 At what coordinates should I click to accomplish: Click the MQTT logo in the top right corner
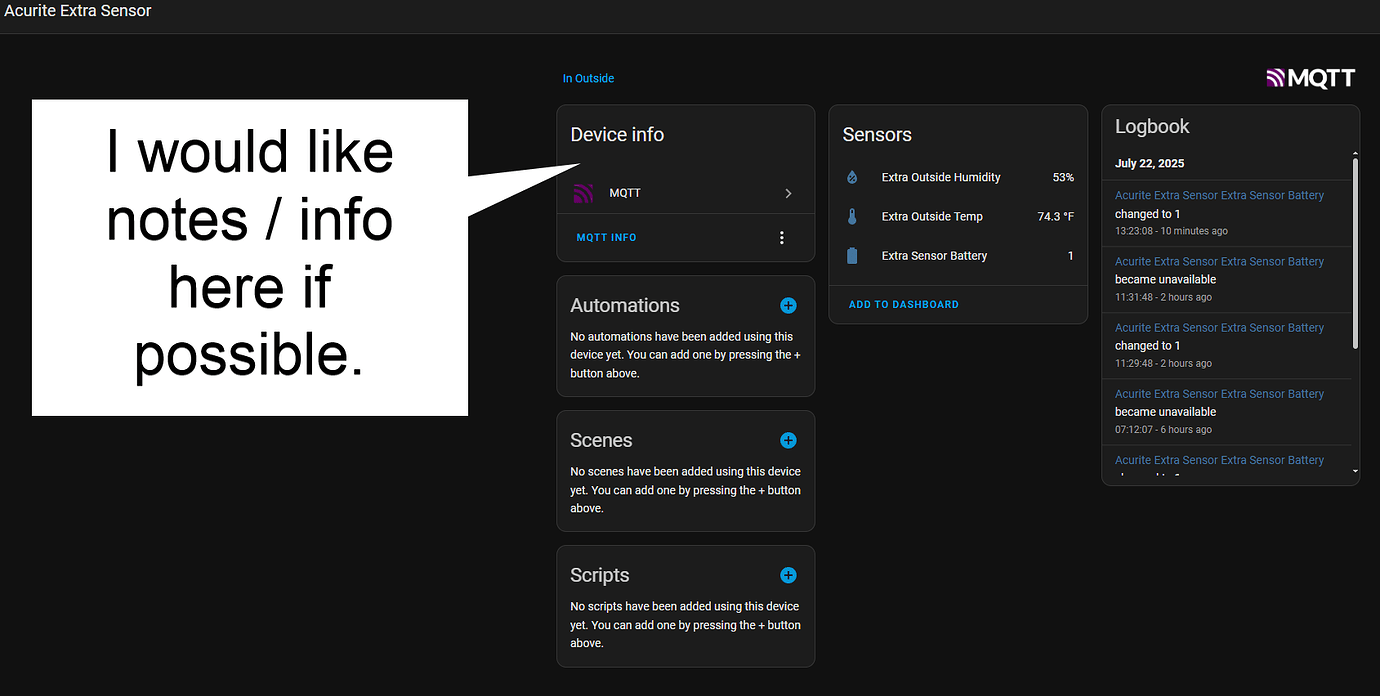tap(1310, 77)
